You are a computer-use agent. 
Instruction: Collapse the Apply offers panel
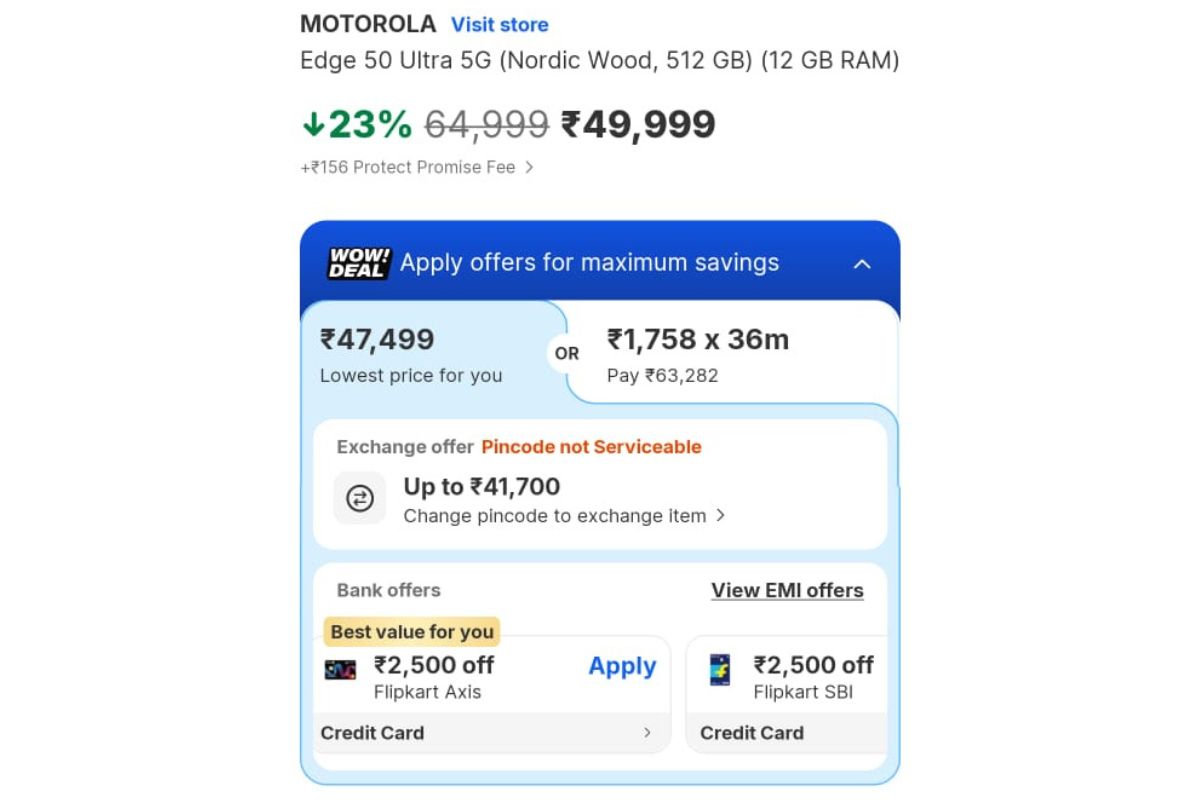pyautogui.click(x=862, y=263)
